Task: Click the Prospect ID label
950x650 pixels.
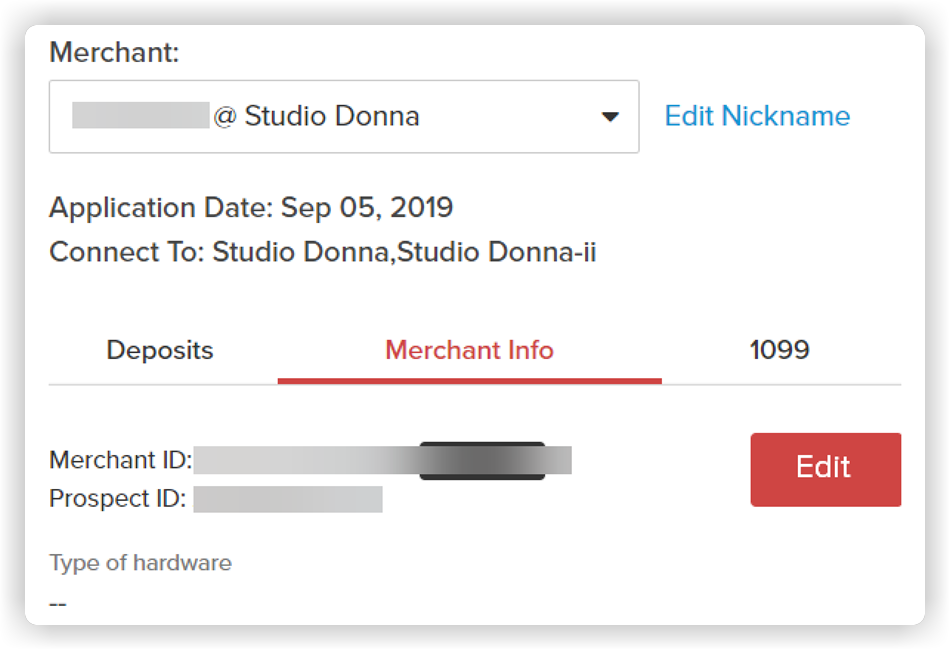Action: pyautogui.click(x=118, y=499)
